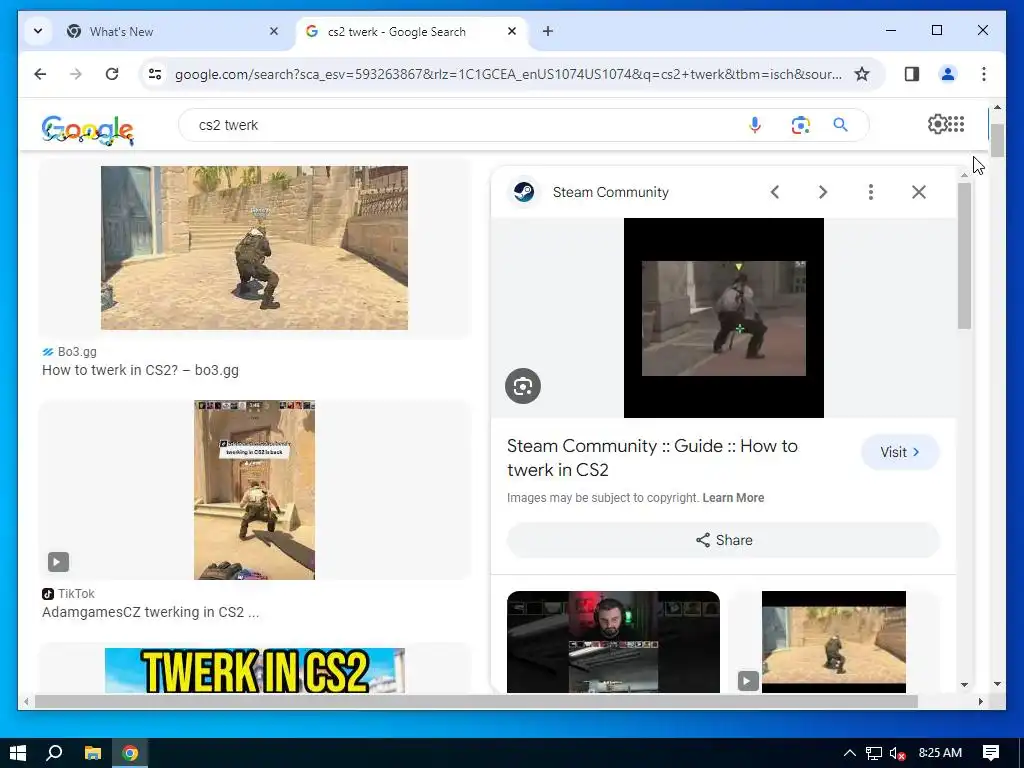The width and height of the screenshot is (1024, 768).
Task: Open the Google apps grid
Action: click(x=956, y=124)
